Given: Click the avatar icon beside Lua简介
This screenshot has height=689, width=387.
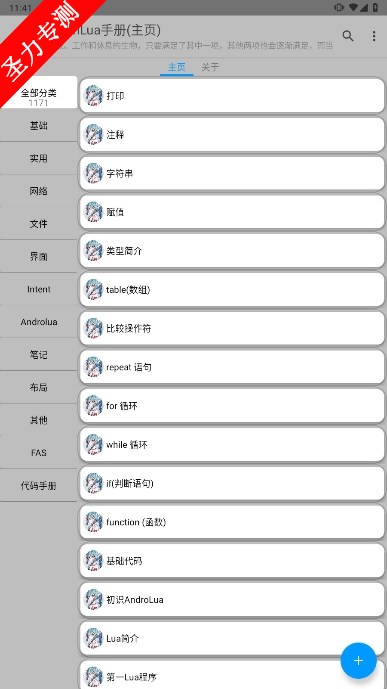Looking at the screenshot, I should [x=93, y=638].
